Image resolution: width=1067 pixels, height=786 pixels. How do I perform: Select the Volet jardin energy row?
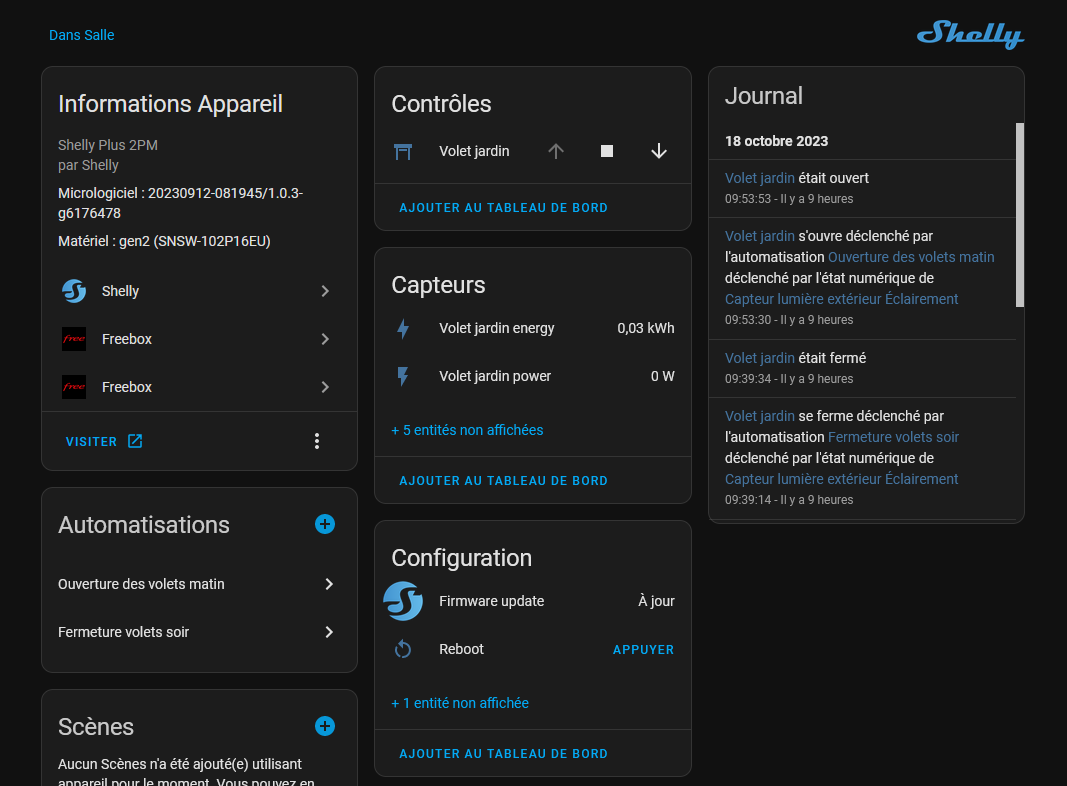coord(533,329)
